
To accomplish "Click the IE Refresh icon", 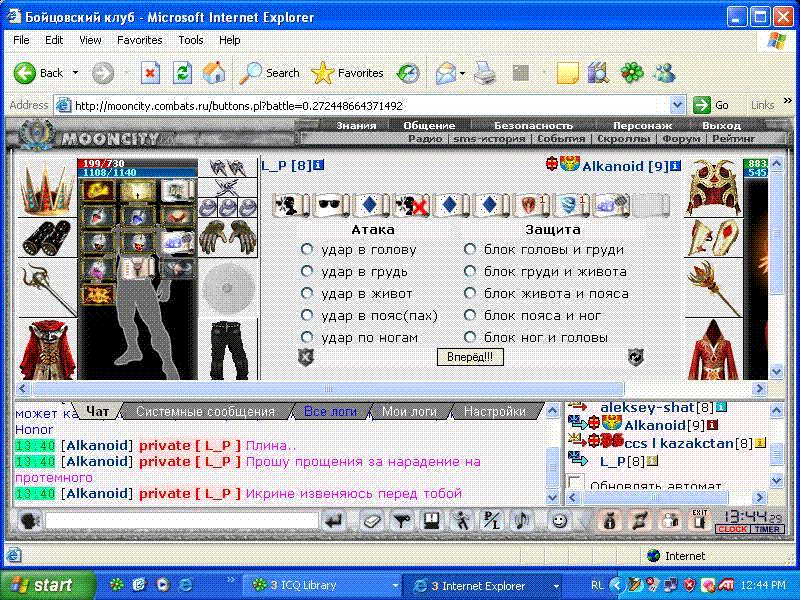I will [x=182, y=73].
